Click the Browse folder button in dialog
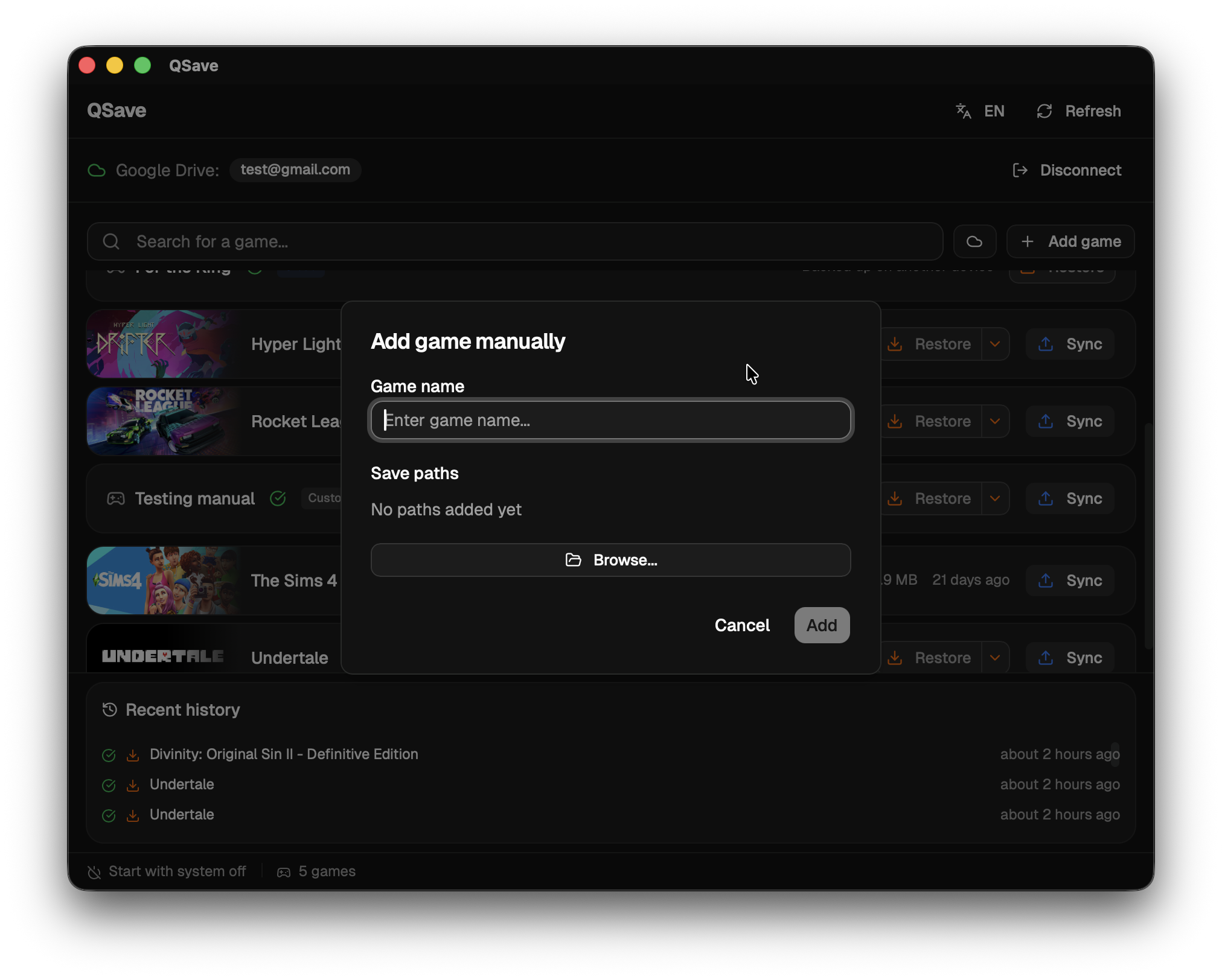Viewport: 1222px width, 980px height. 610,560
